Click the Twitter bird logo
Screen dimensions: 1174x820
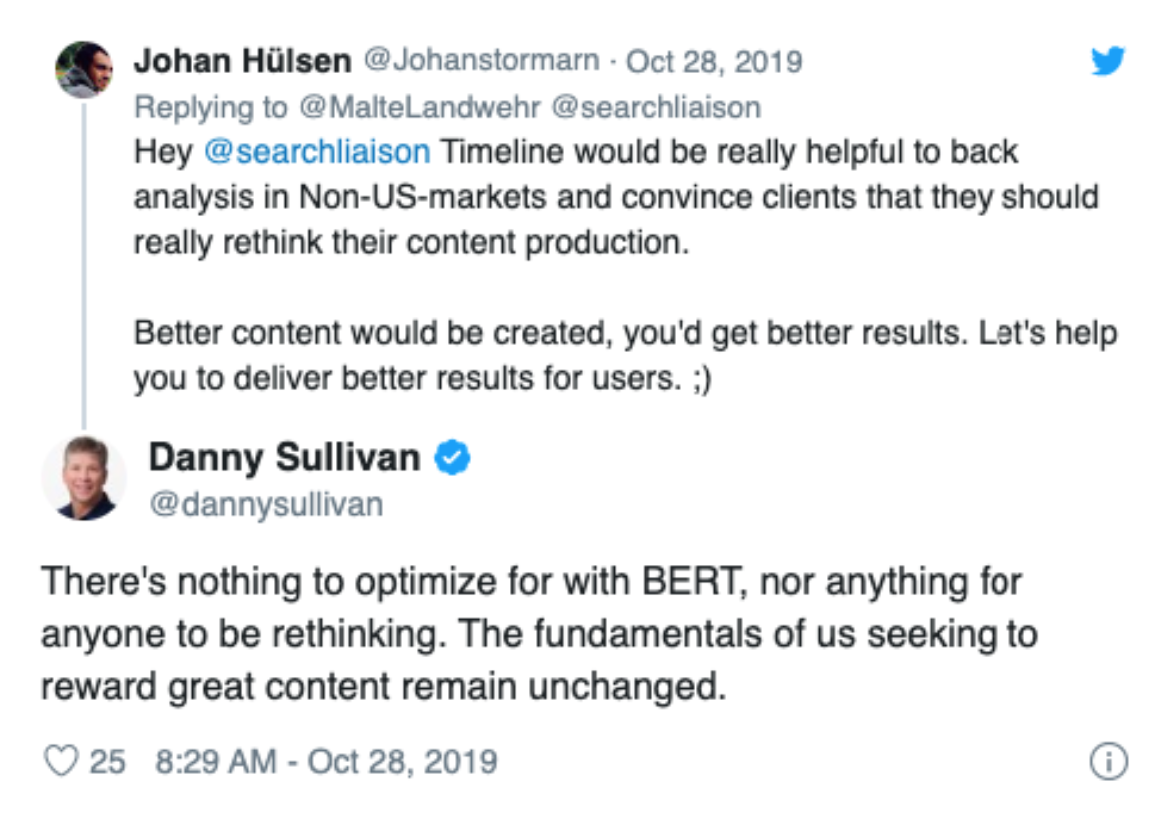[x=1107, y=61]
